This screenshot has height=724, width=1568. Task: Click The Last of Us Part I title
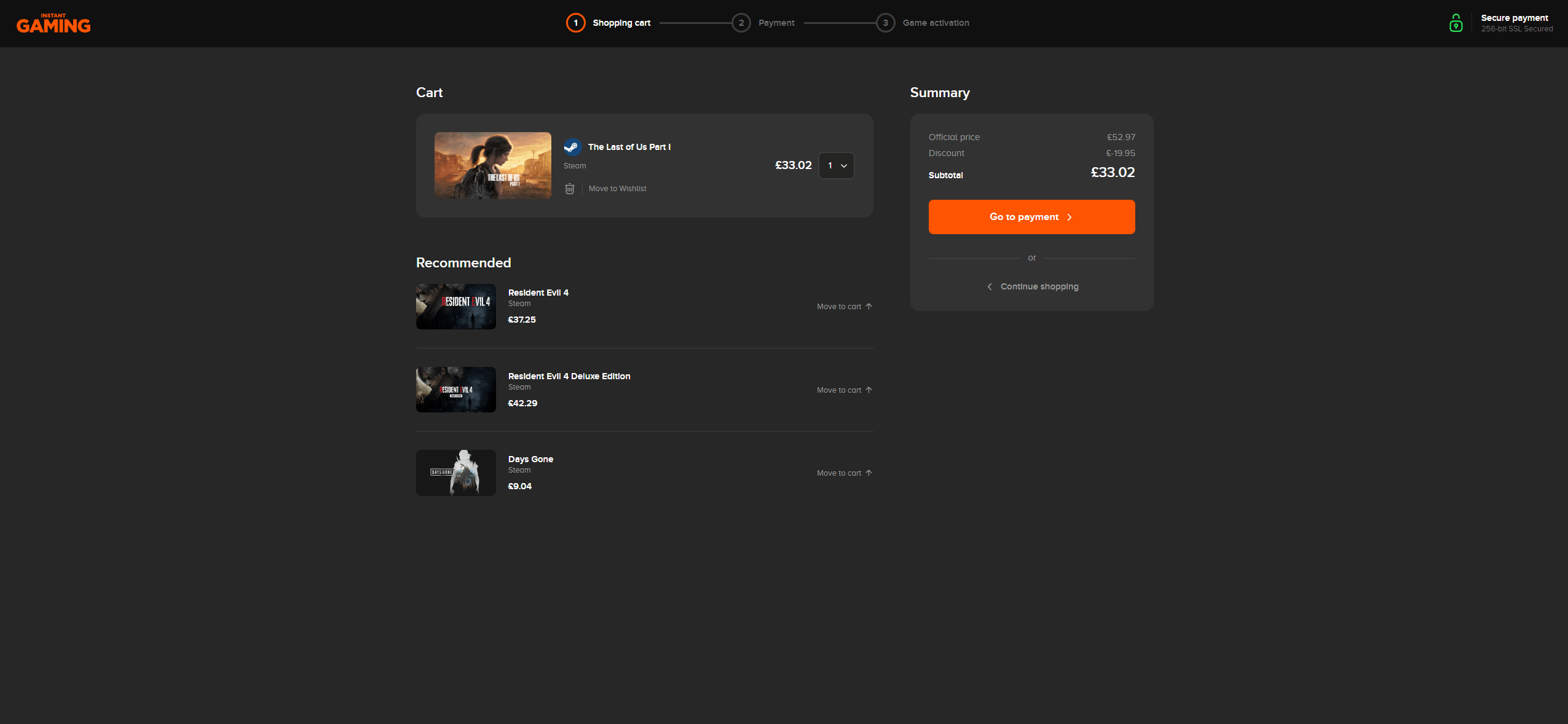click(629, 147)
